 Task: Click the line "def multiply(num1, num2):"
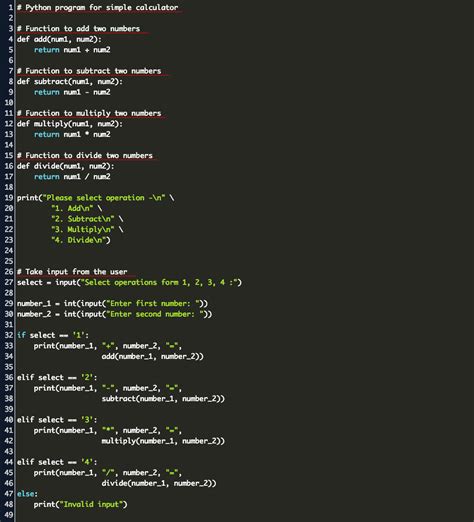(70, 124)
